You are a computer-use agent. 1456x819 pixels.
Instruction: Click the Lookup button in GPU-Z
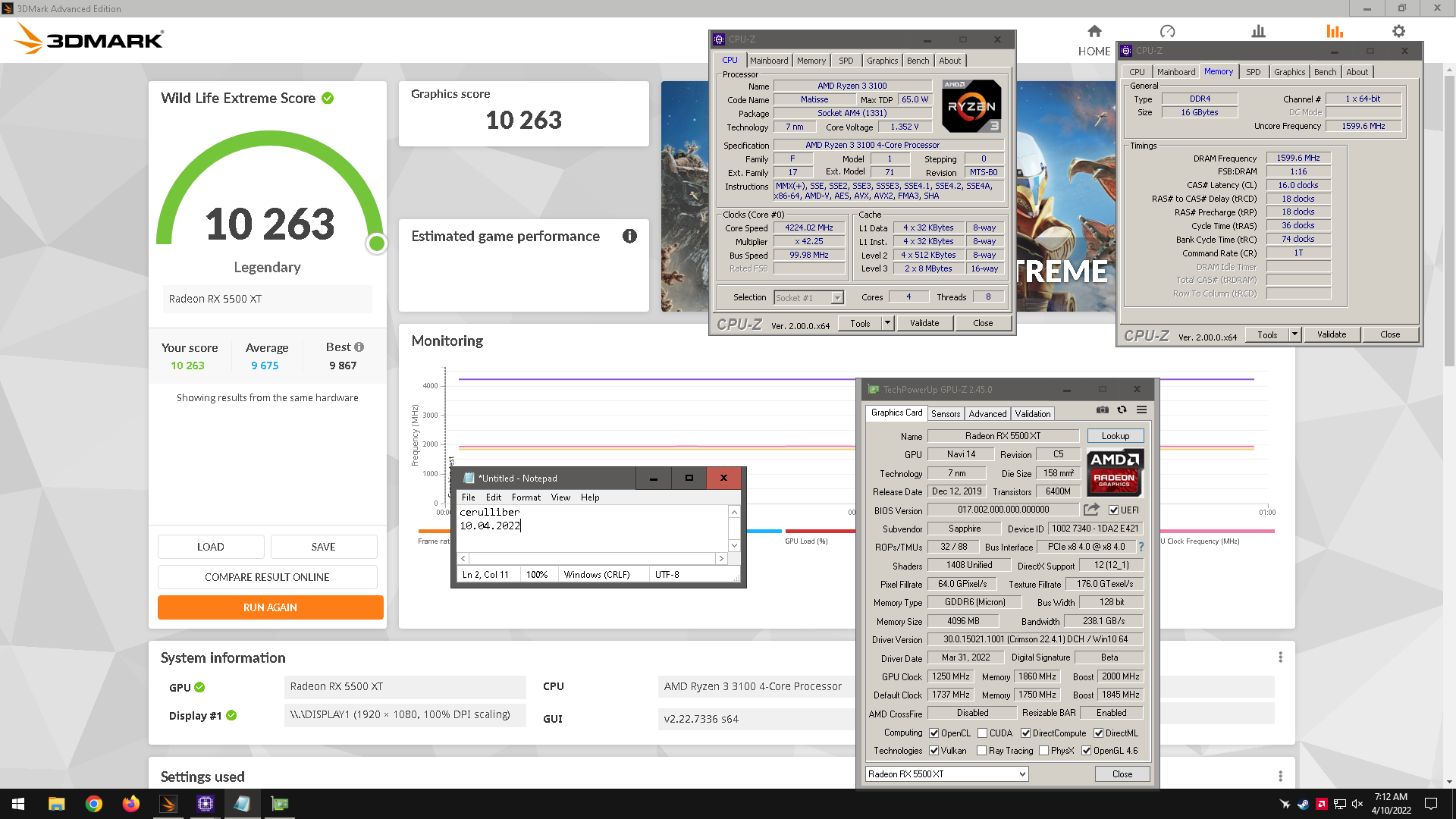pyautogui.click(x=1116, y=436)
